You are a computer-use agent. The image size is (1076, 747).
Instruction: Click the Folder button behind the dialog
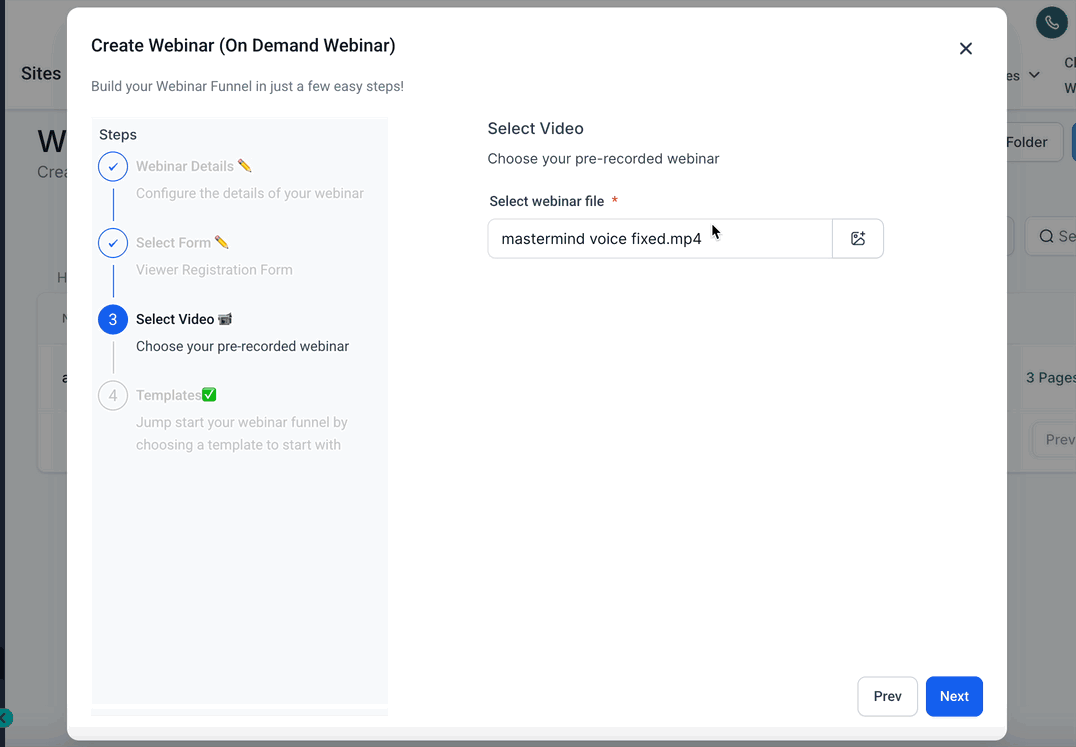[1027, 142]
